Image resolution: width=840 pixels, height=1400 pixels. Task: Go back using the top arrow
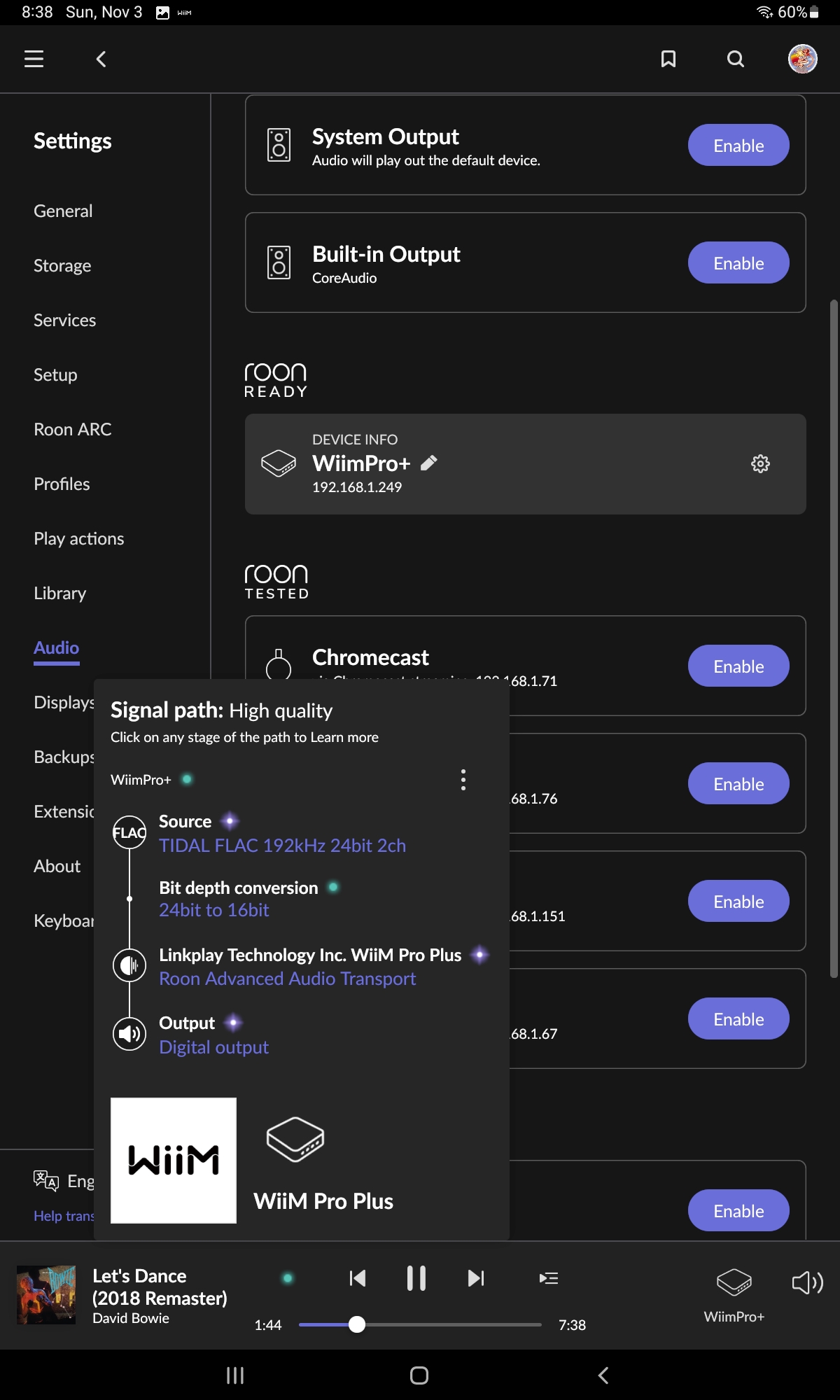(101, 59)
